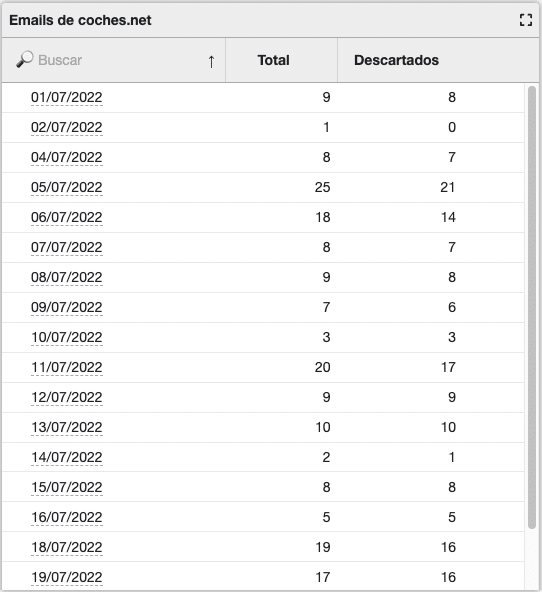Click the Emails de coches.net widget title

click(80, 20)
